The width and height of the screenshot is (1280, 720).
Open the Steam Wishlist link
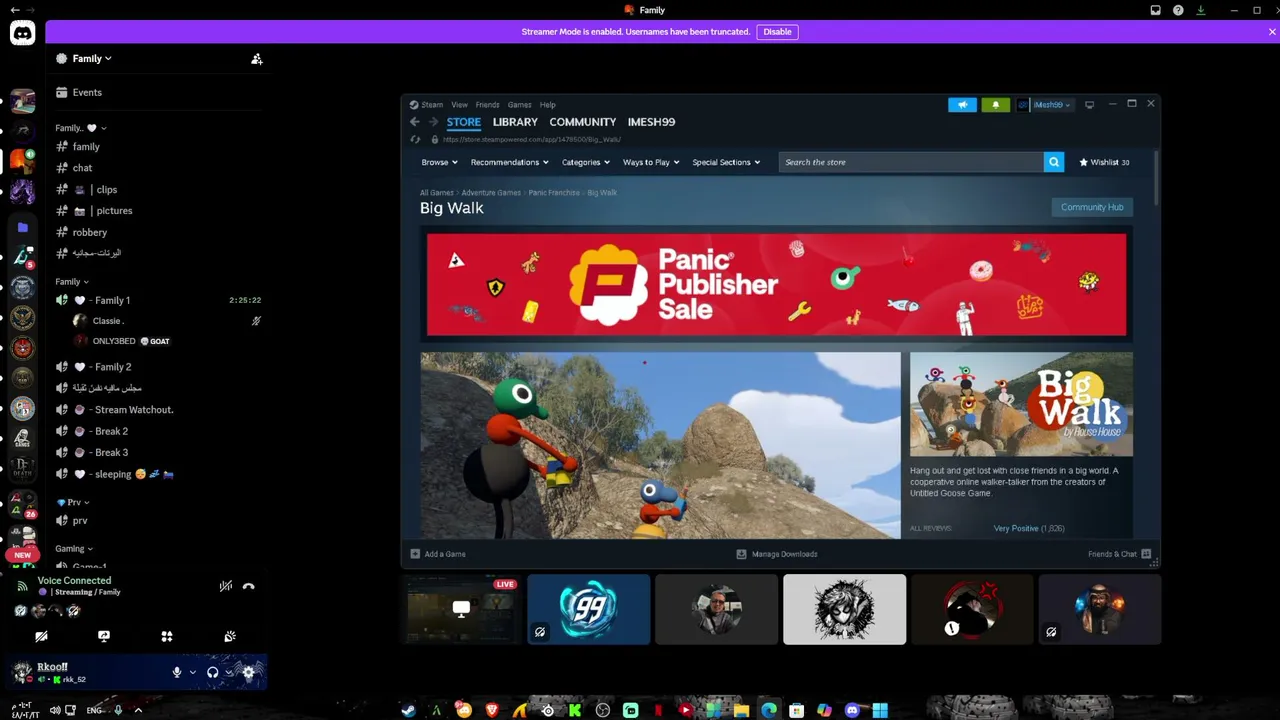tap(1105, 162)
